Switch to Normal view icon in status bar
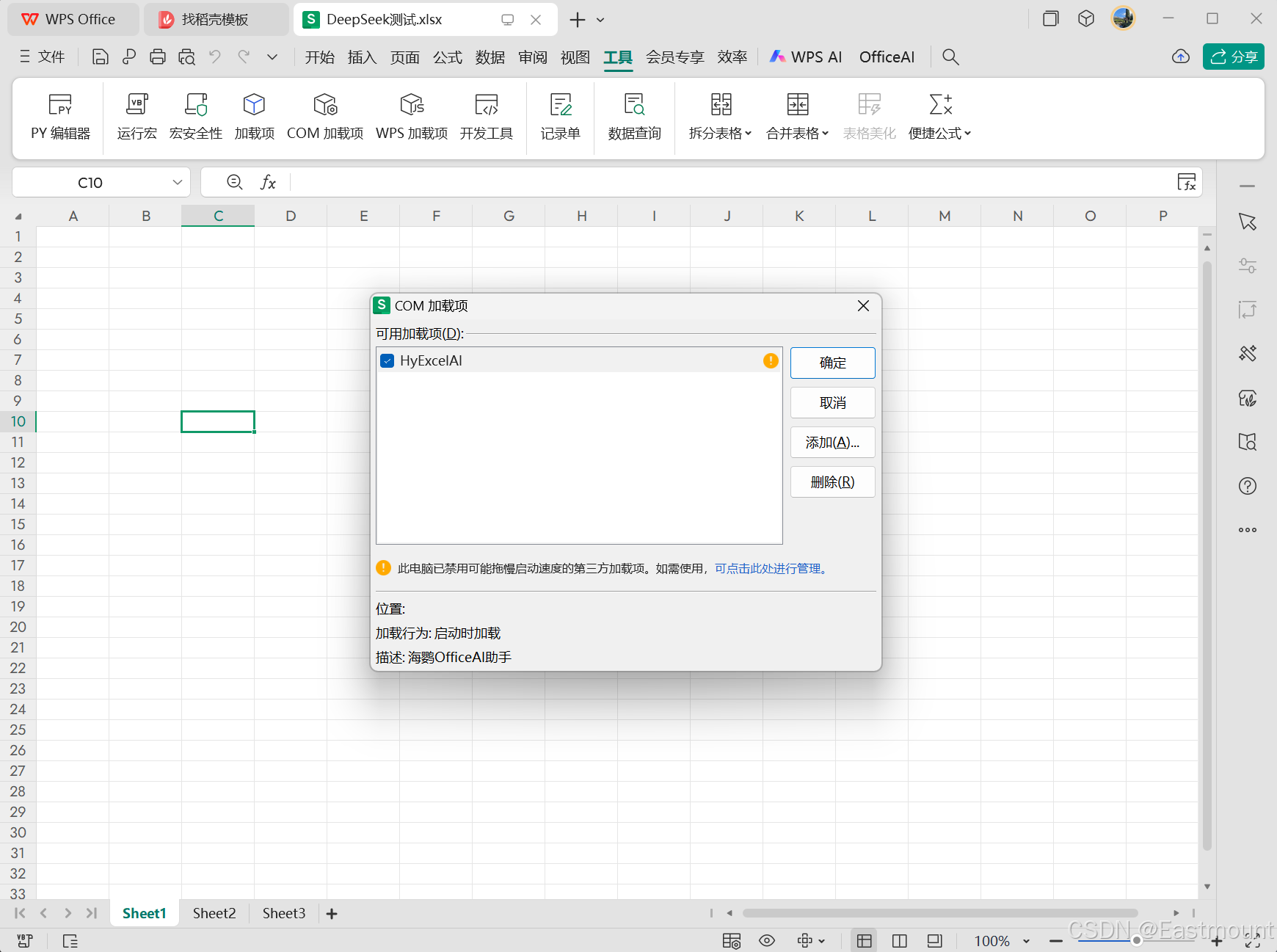 coord(865,941)
